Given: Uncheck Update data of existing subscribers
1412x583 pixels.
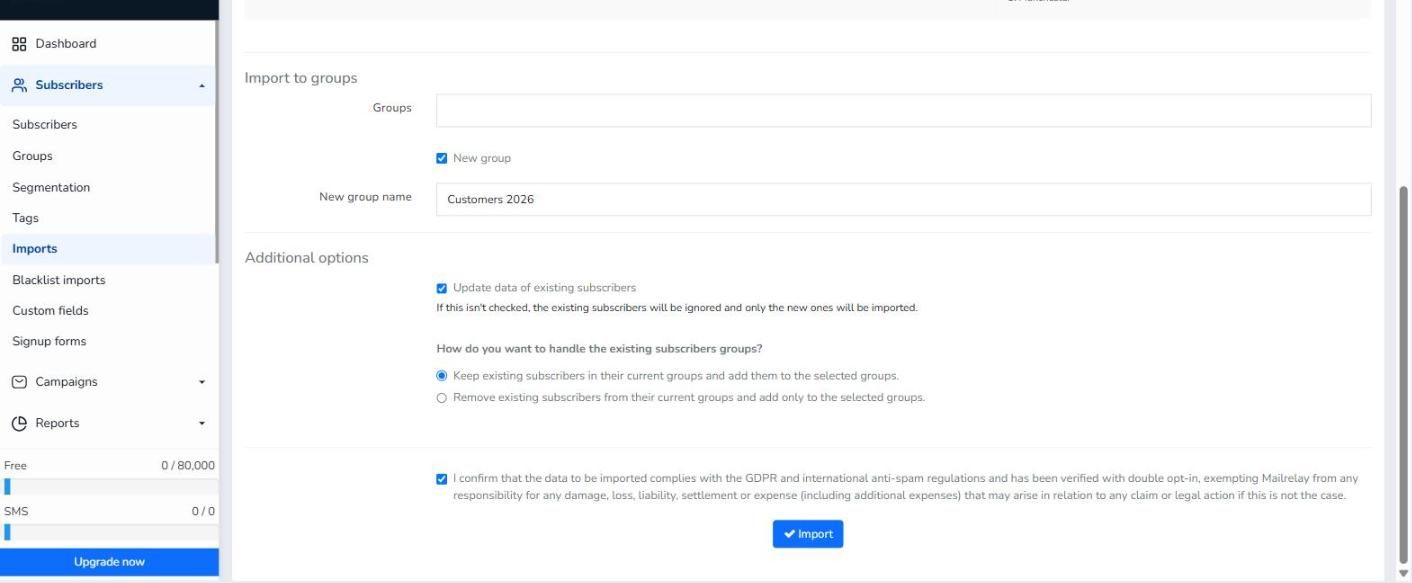Looking at the screenshot, I should tap(442, 288).
